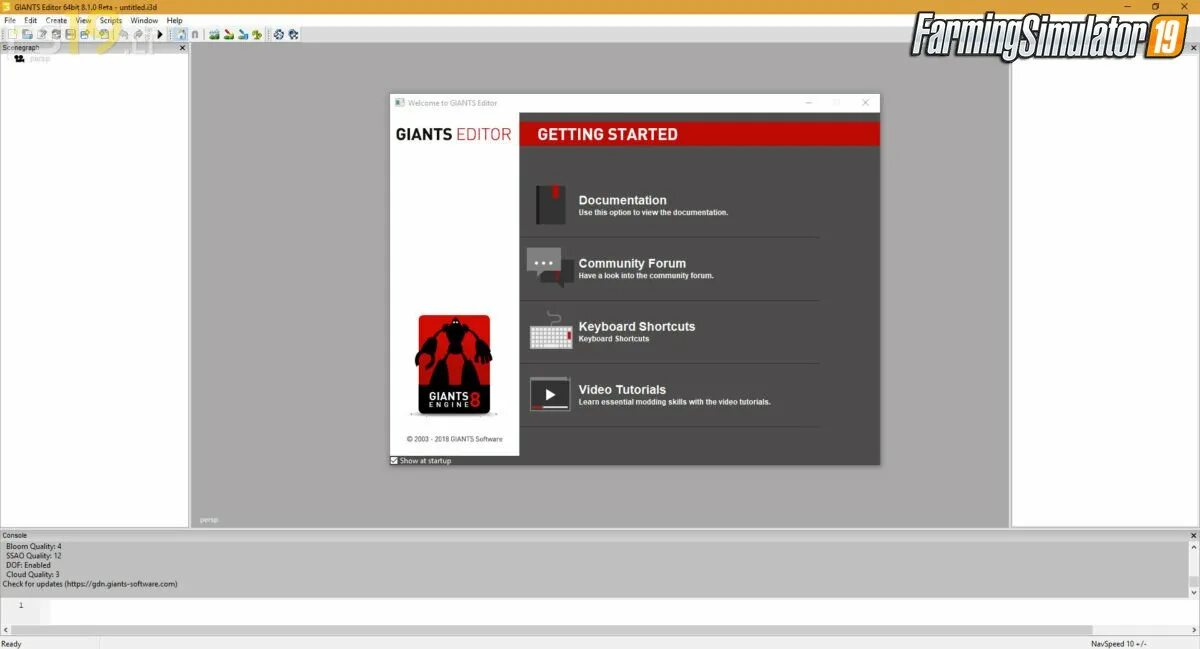This screenshot has width=1200, height=649.
Task: Open the Documentation link
Action: pos(622,200)
